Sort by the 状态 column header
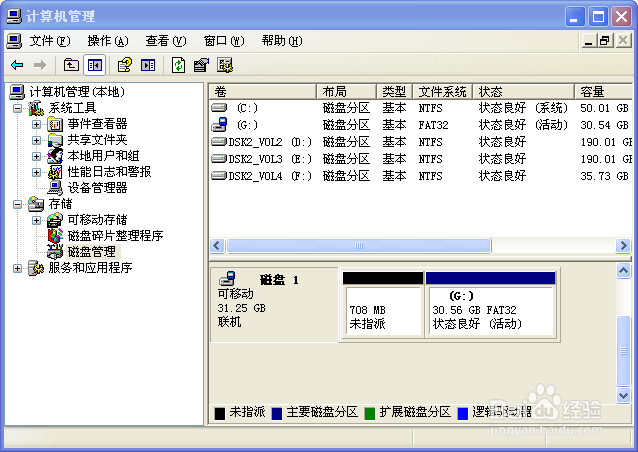Image resolution: width=638 pixels, height=452 pixels. point(524,92)
